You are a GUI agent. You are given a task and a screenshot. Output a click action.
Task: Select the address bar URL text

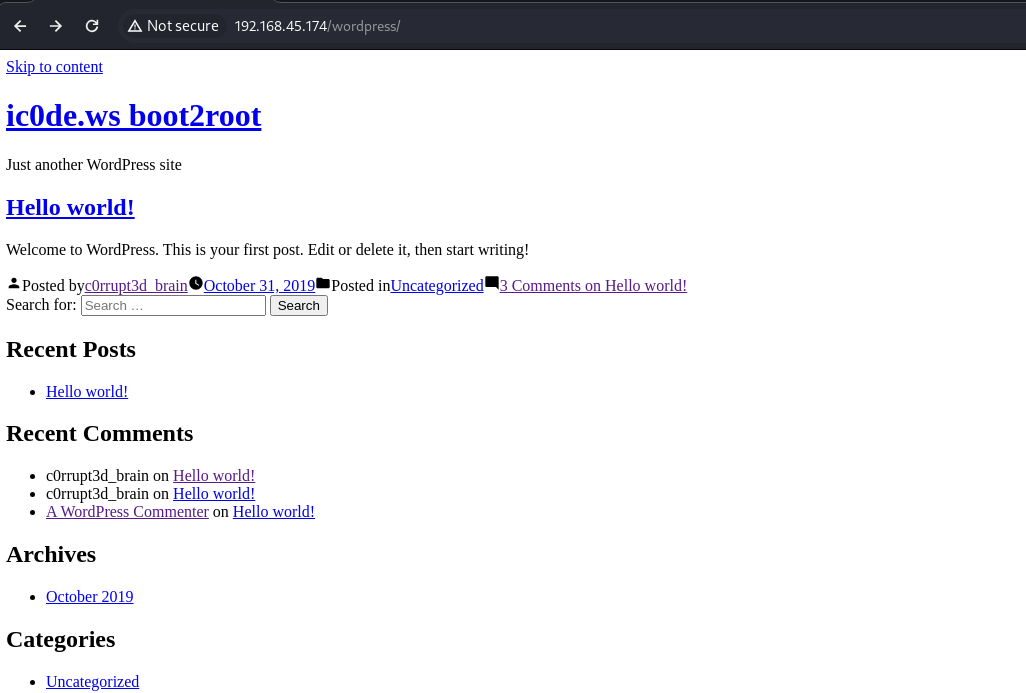(x=317, y=26)
